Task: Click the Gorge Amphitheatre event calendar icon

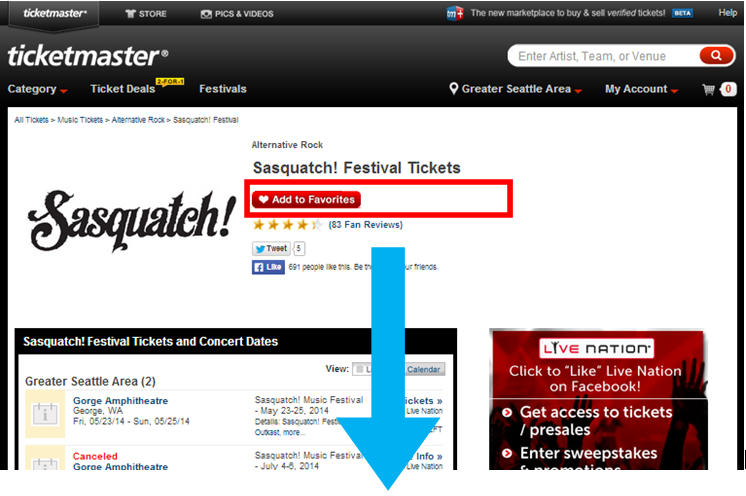Action: [45, 414]
